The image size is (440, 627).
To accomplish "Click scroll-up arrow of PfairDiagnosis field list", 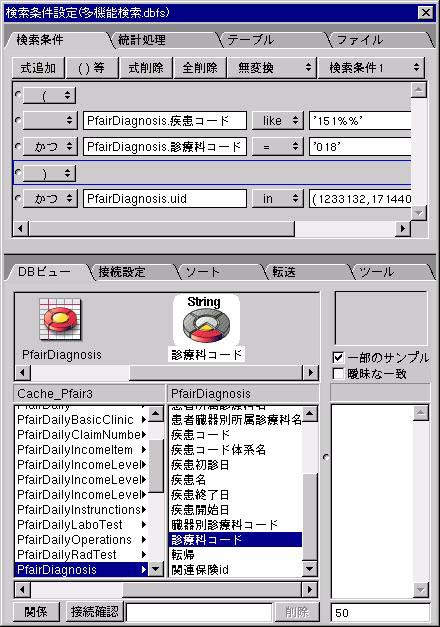I will tap(310, 414).
